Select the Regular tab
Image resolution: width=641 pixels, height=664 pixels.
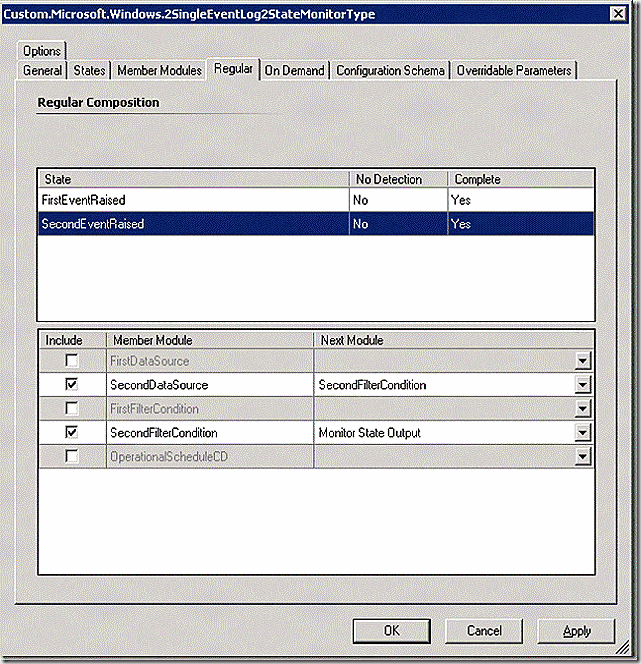click(233, 69)
